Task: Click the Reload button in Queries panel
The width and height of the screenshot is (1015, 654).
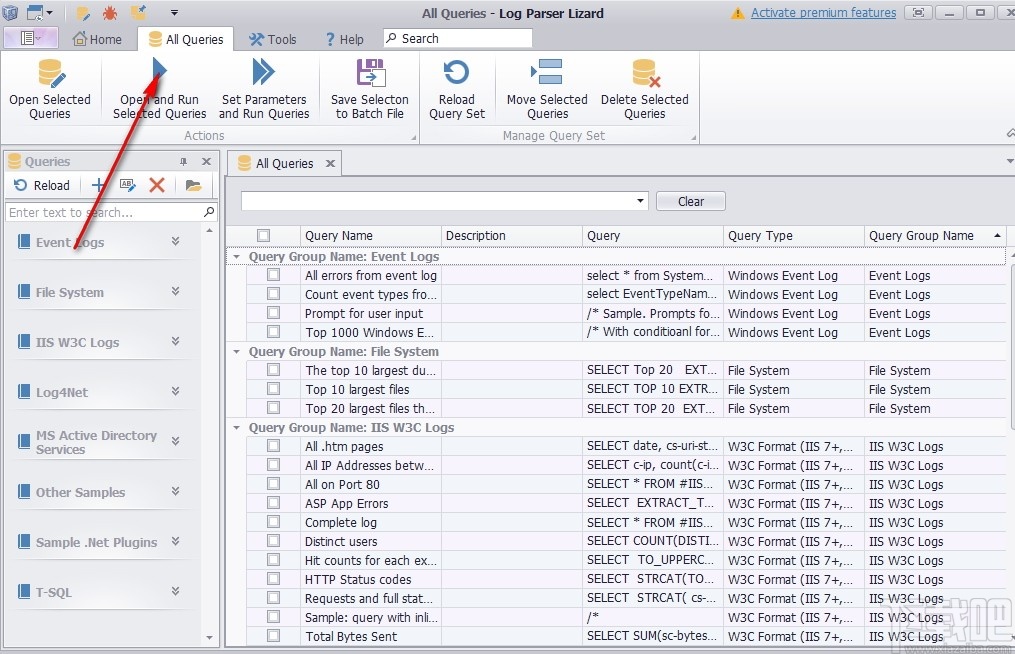Action: [42, 185]
